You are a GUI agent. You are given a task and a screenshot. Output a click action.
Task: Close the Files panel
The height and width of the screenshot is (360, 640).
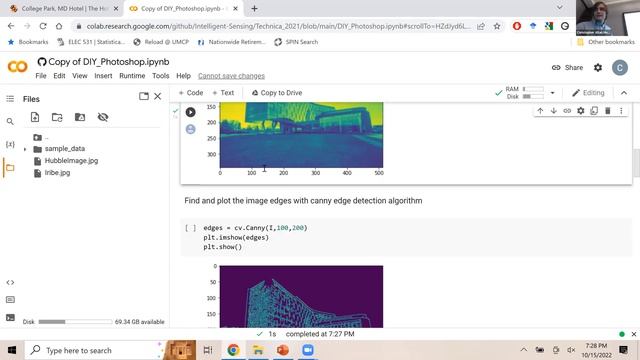158,96
